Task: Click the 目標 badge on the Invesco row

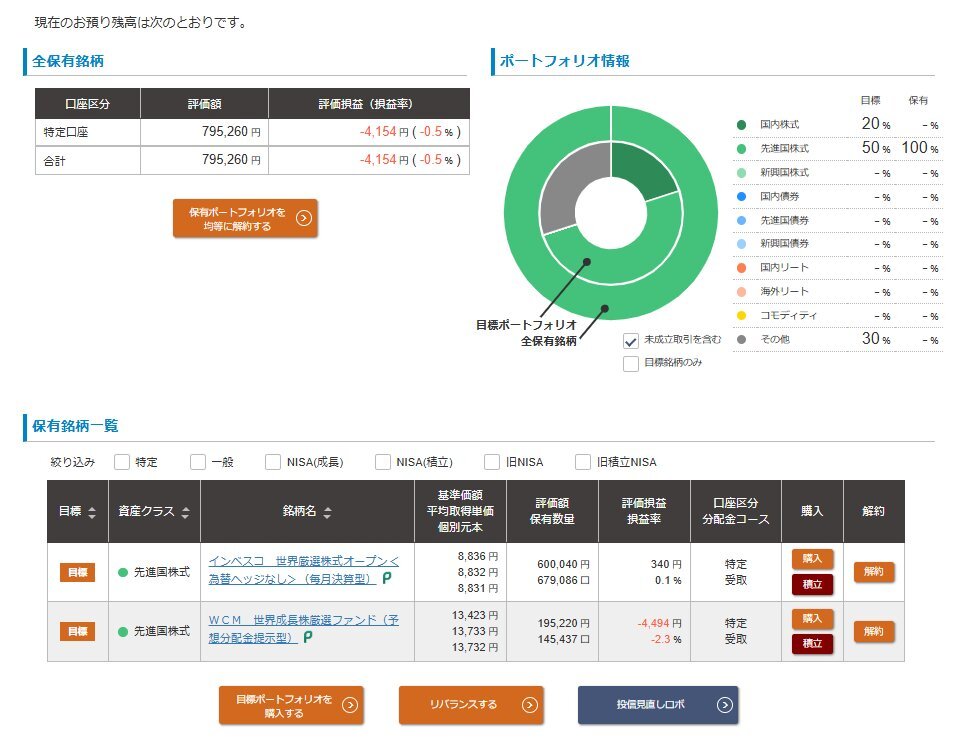Action: pyautogui.click(x=77, y=572)
